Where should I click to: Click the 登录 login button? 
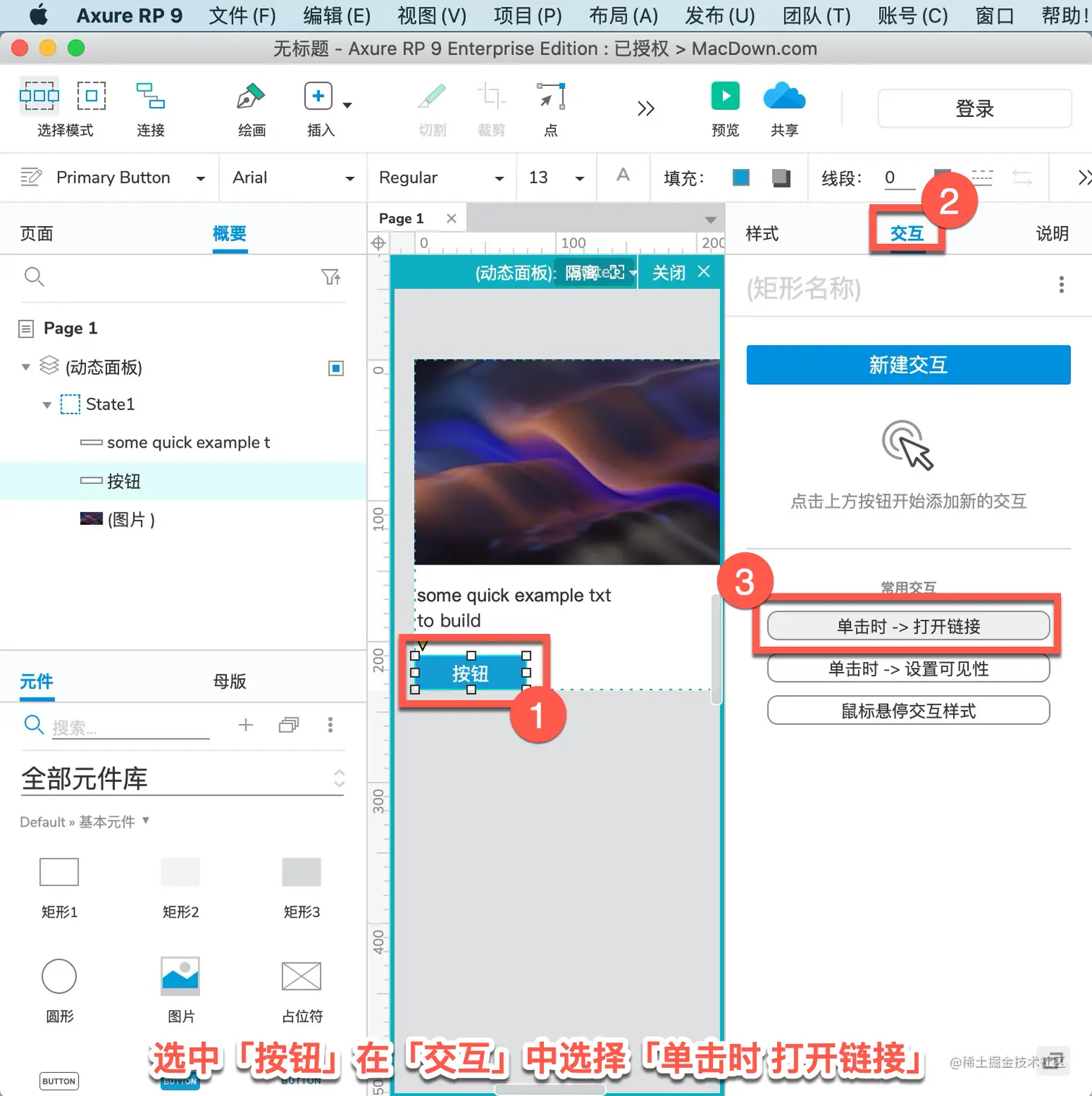[x=974, y=109]
